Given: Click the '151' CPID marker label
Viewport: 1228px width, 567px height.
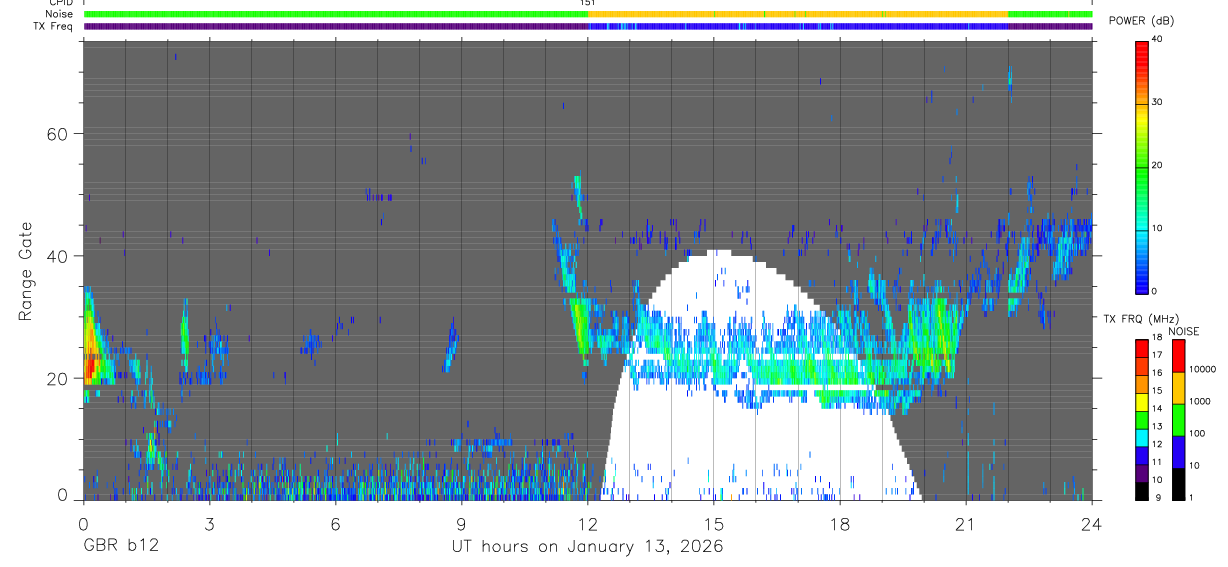Looking at the screenshot, I should coord(587,3).
